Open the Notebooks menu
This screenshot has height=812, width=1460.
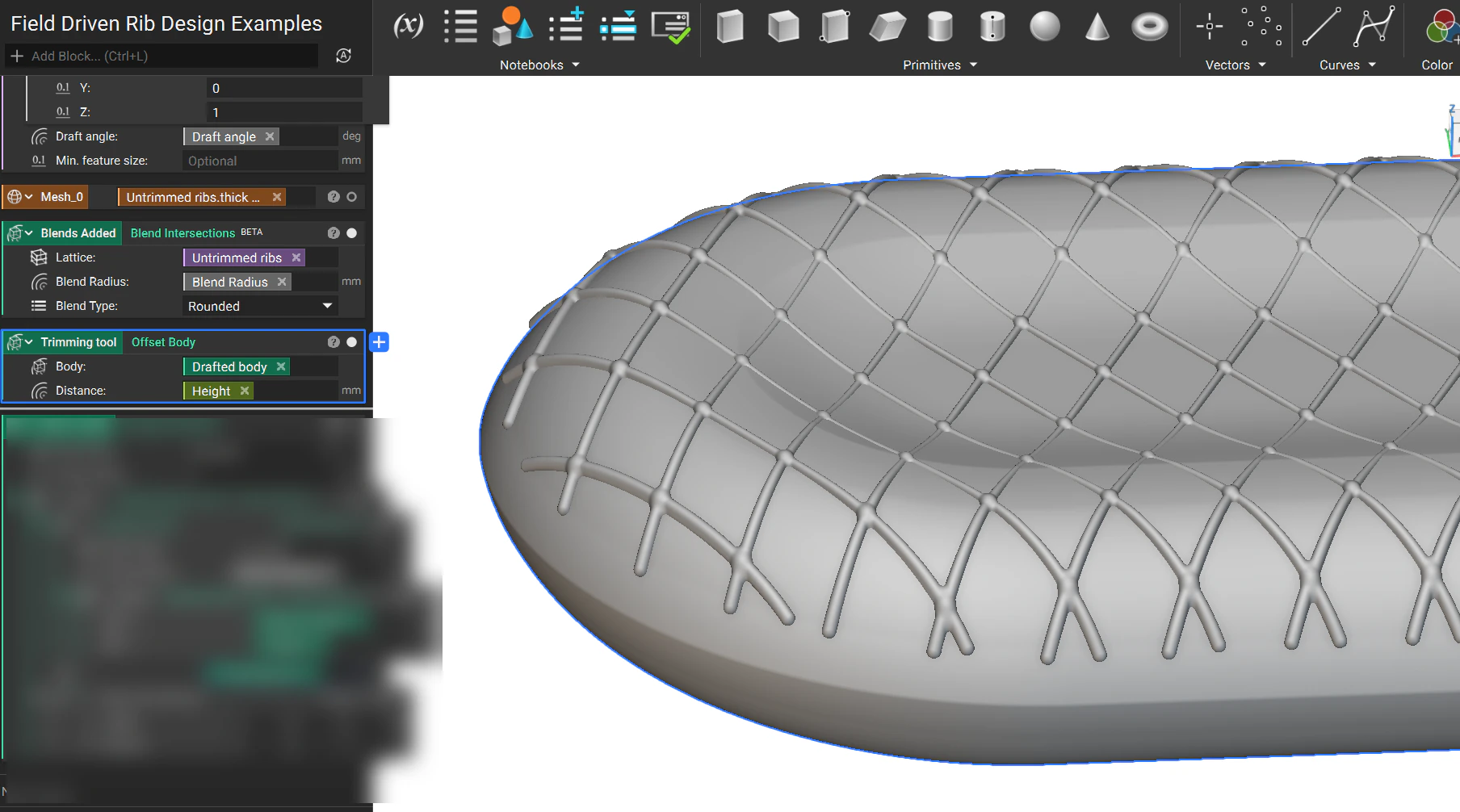tap(539, 65)
